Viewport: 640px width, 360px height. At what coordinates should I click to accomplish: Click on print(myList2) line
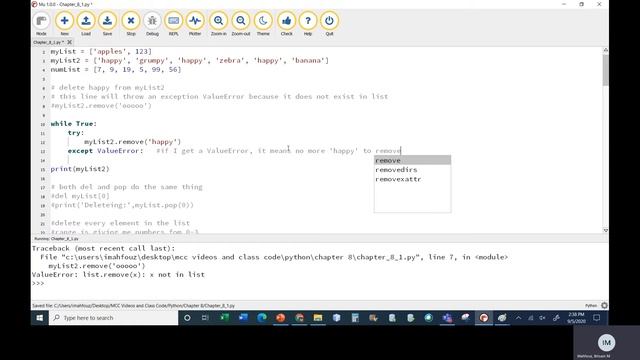pyautogui.click(x=80, y=169)
